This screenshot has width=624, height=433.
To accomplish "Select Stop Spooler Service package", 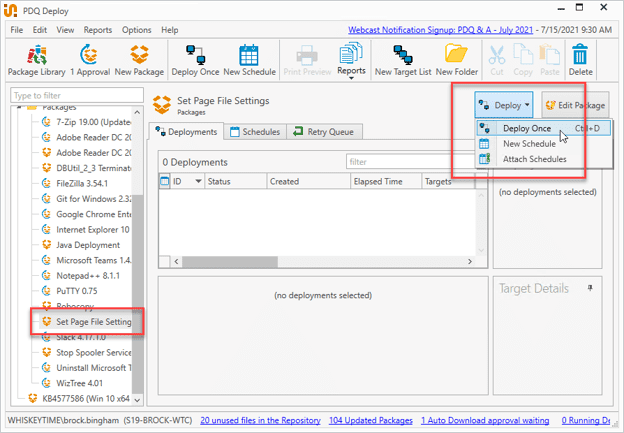I will tap(86, 352).
